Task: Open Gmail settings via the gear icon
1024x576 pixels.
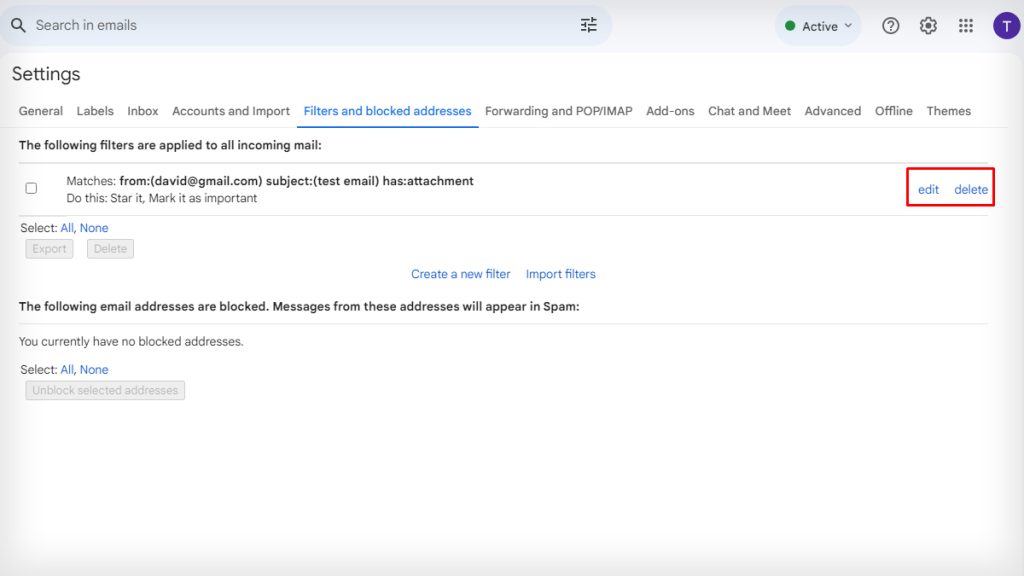Action: tap(928, 25)
